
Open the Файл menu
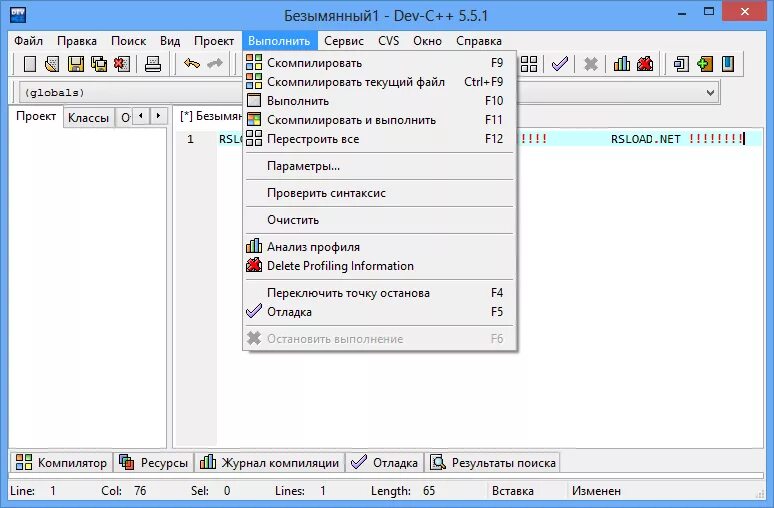pyautogui.click(x=28, y=41)
